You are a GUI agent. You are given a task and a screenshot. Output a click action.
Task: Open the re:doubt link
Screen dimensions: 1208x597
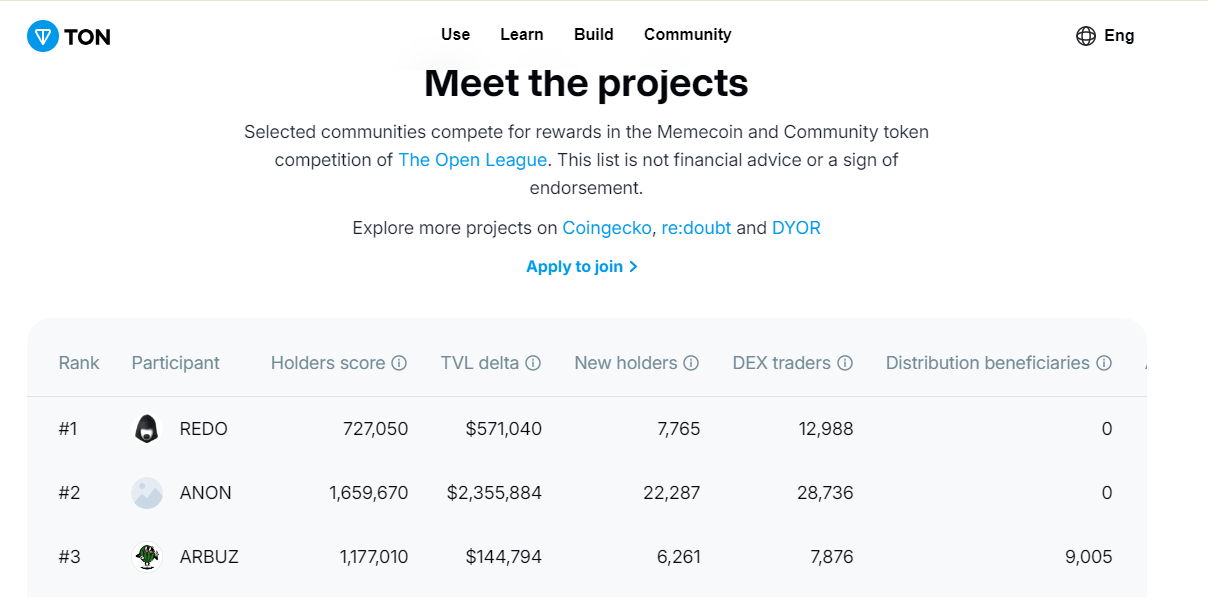click(697, 228)
